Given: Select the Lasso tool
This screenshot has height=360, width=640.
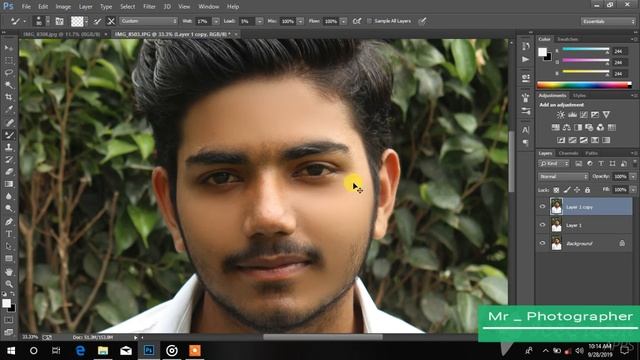Looking at the screenshot, I should click(9, 73).
